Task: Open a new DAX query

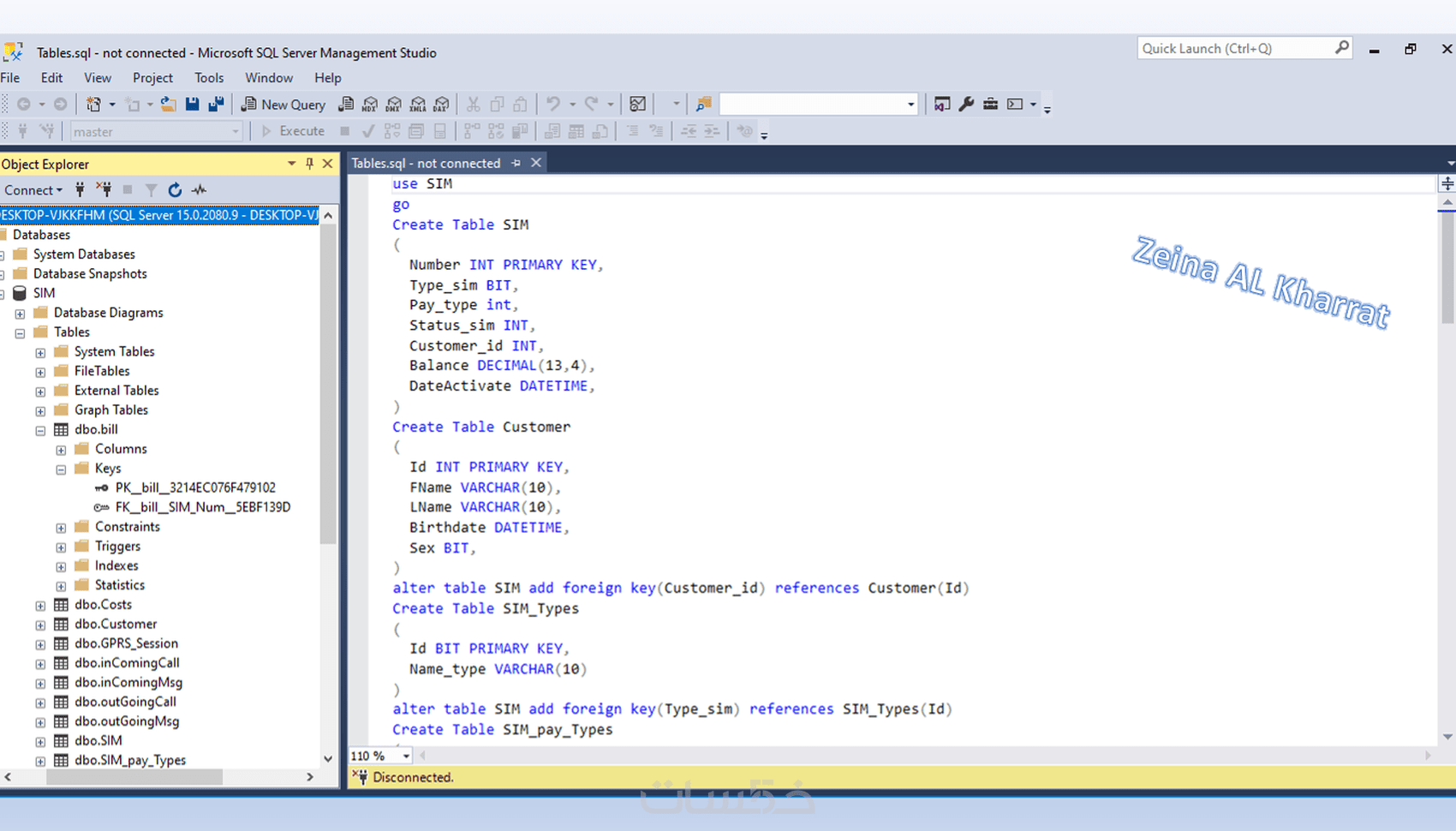Action: click(x=441, y=104)
